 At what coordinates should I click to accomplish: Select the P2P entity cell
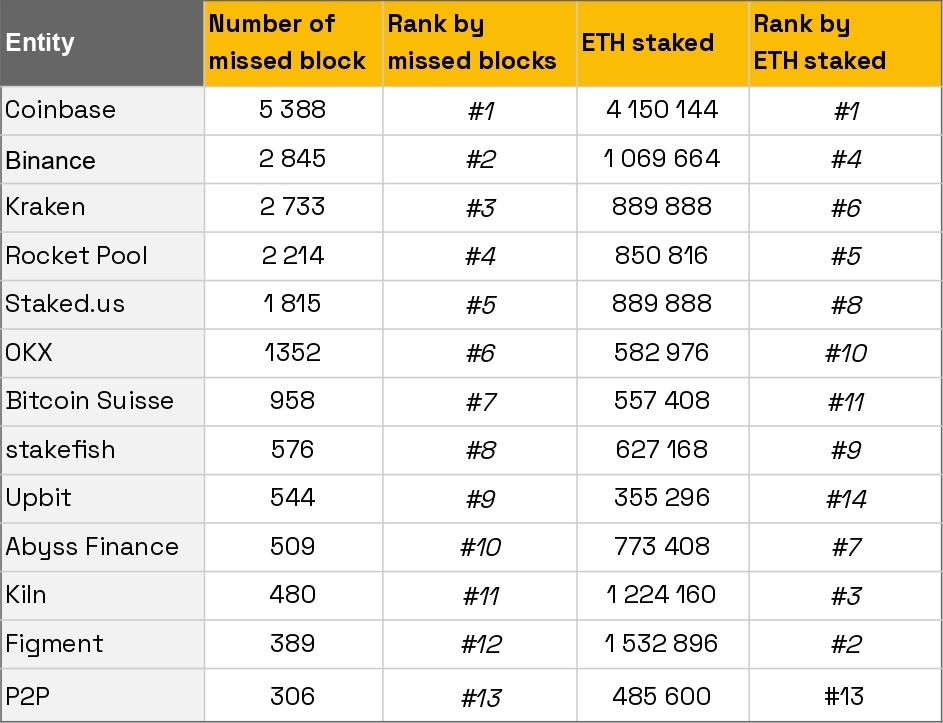[102, 695]
